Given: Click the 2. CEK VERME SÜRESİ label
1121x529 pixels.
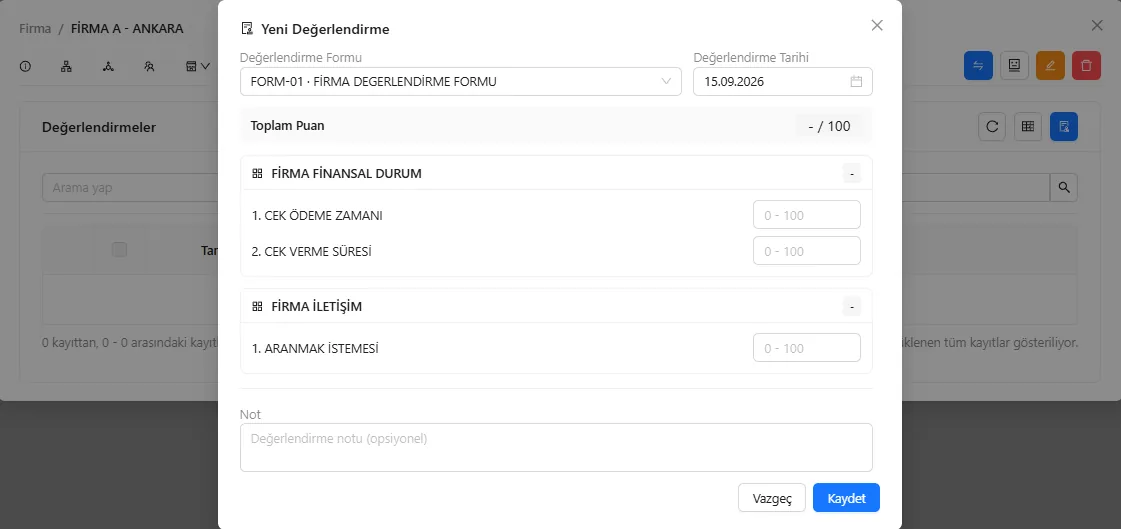Looking at the screenshot, I should [x=312, y=252].
